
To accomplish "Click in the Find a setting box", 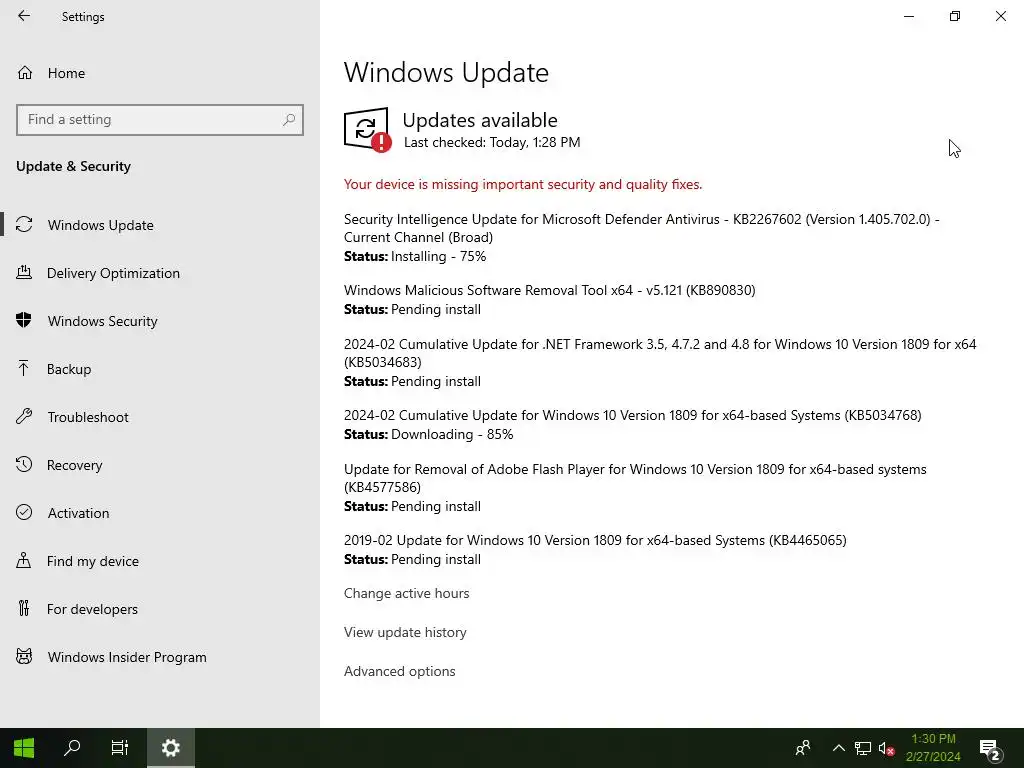I will pyautogui.click(x=160, y=120).
